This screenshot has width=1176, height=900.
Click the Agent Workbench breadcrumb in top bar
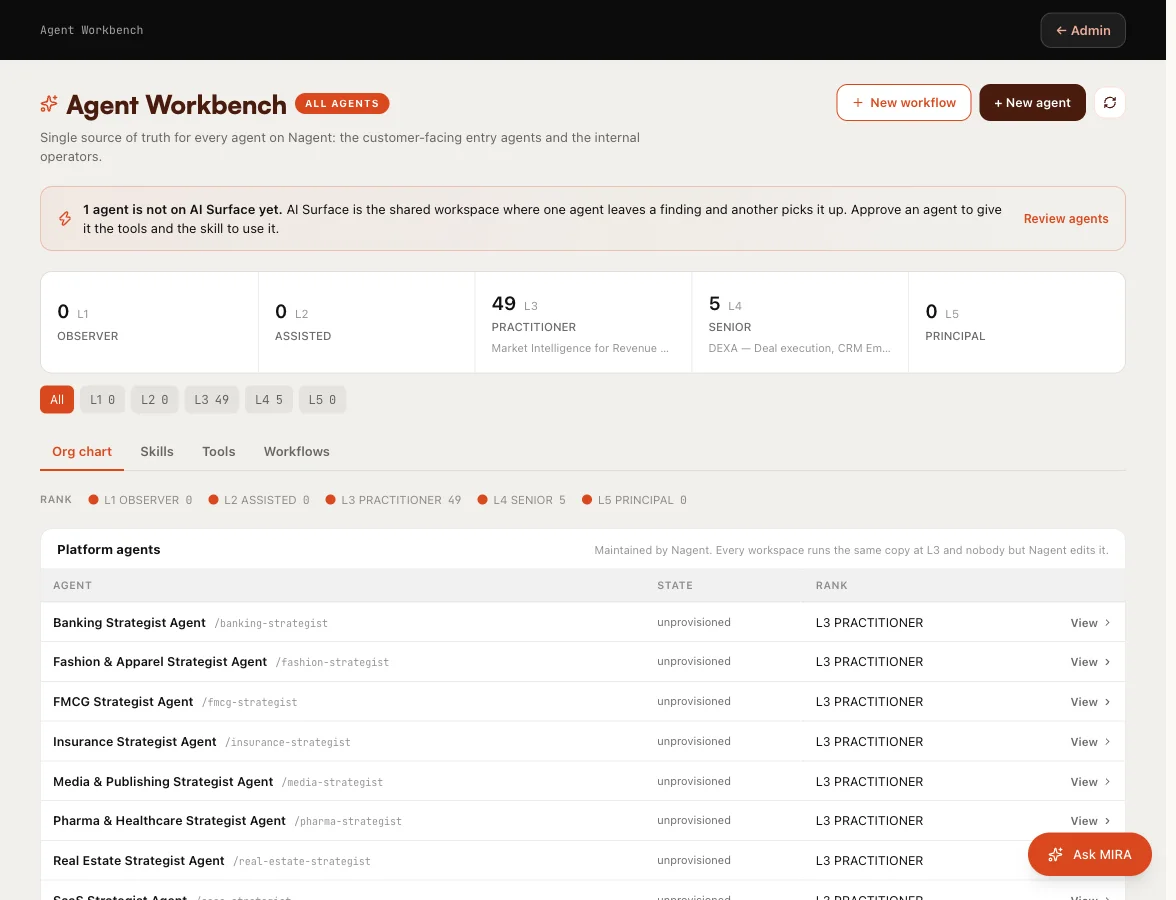pyautogui.click(x=92, y=30)
